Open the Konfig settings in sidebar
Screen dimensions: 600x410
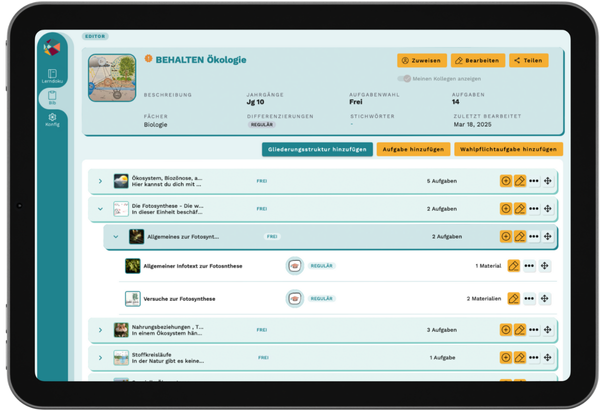click(x=52, y=119)
